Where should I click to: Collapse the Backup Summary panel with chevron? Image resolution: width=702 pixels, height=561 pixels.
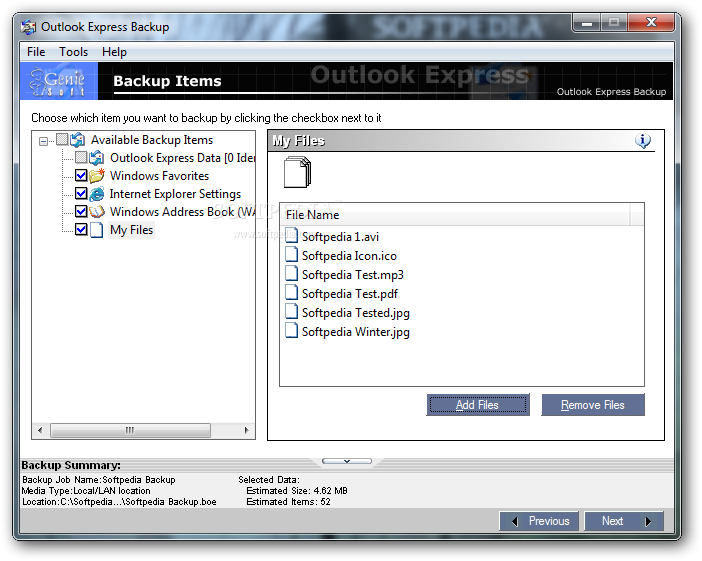coord(347,461)
